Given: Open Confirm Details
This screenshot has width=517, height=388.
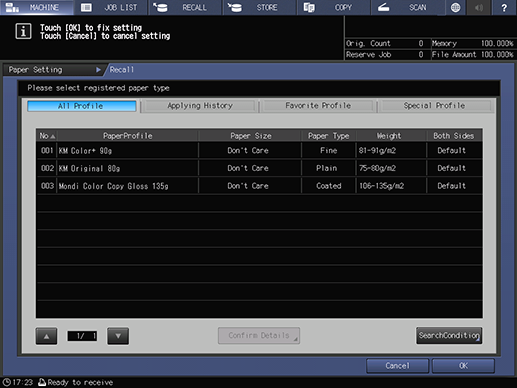Looking at the screenshot, I should 259,335.
